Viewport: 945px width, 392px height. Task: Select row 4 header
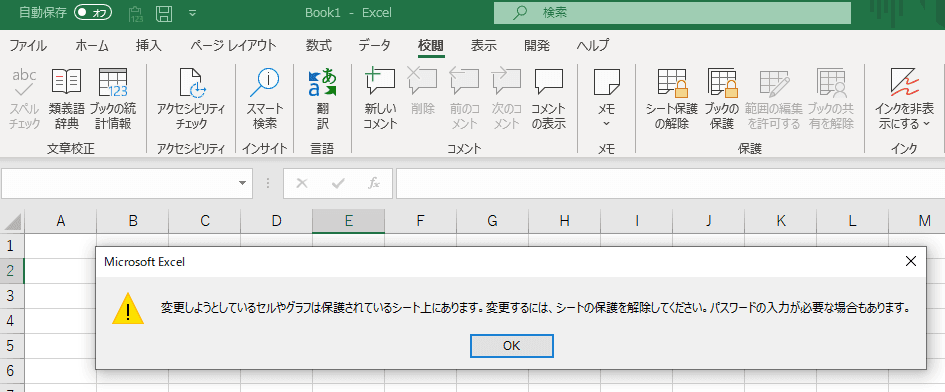point(12,320)
